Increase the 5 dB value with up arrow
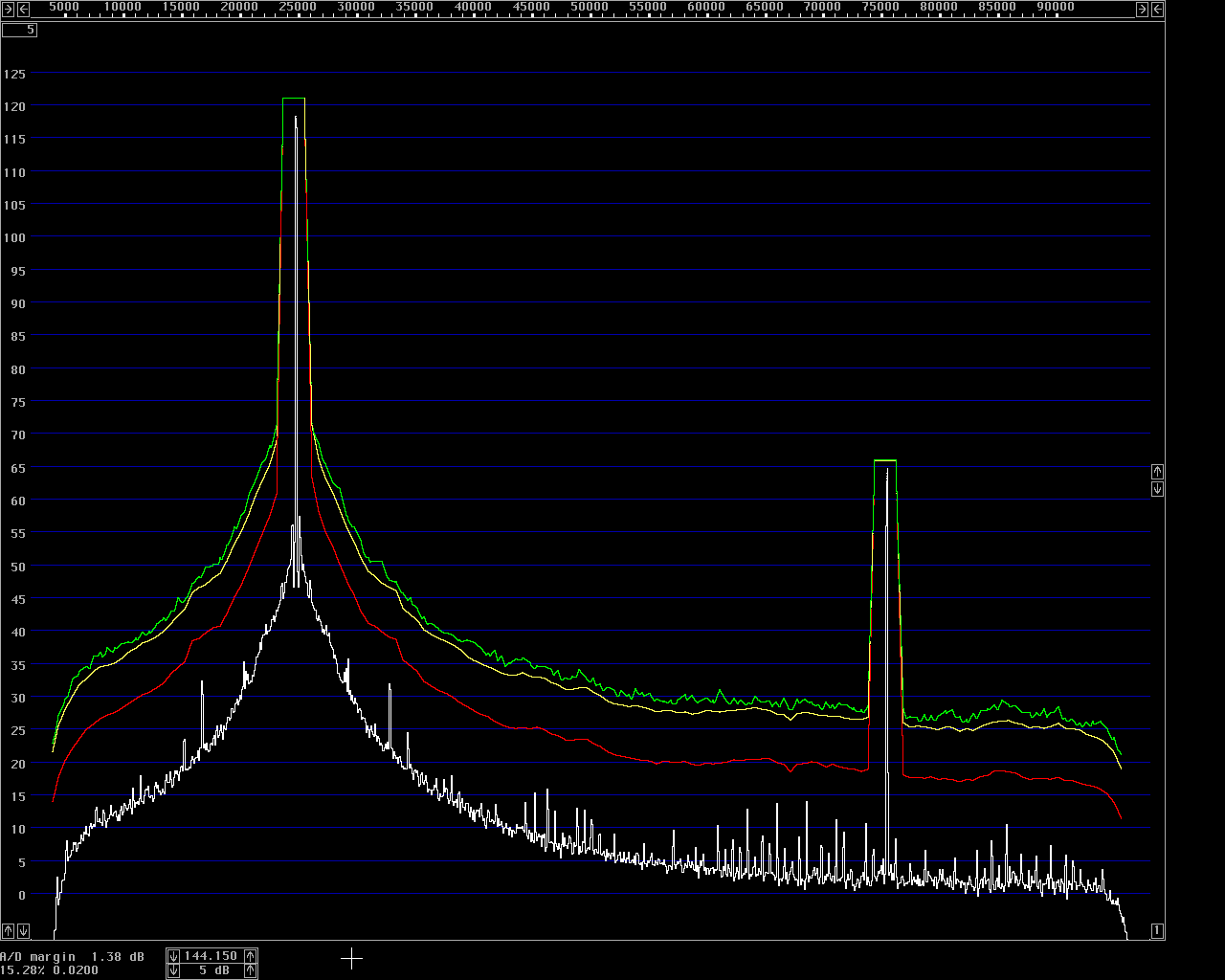 coord(251,970)
